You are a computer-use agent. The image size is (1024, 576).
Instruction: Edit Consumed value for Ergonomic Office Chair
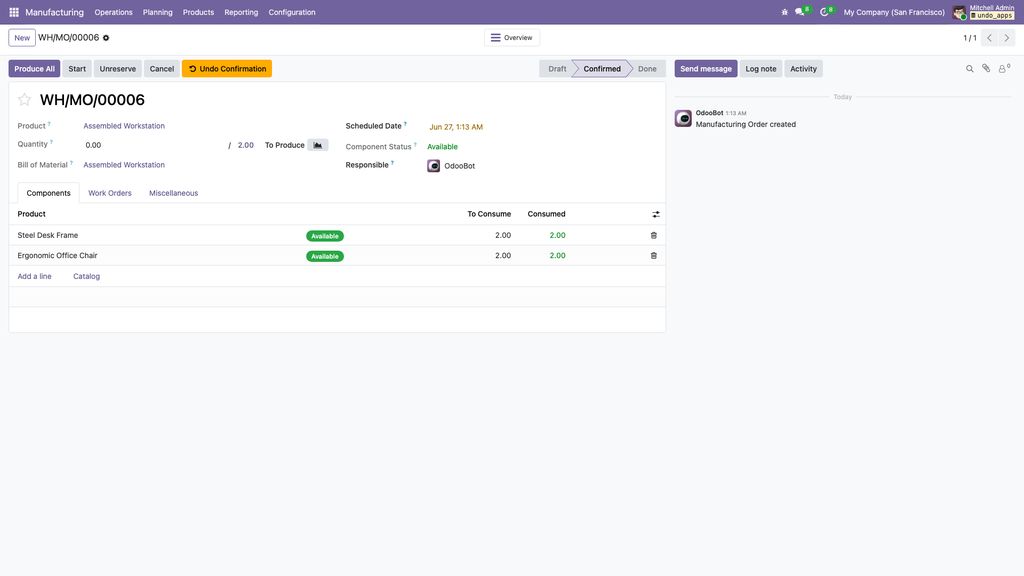557,255
